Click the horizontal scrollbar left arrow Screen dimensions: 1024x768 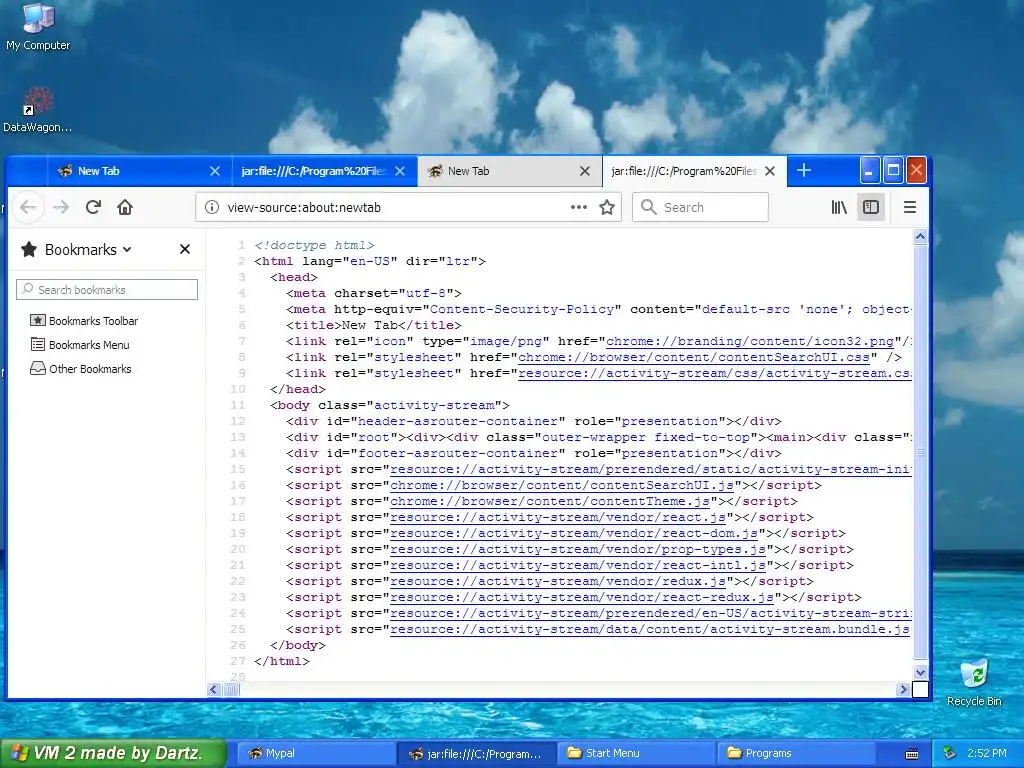click(x=214, y=689)
